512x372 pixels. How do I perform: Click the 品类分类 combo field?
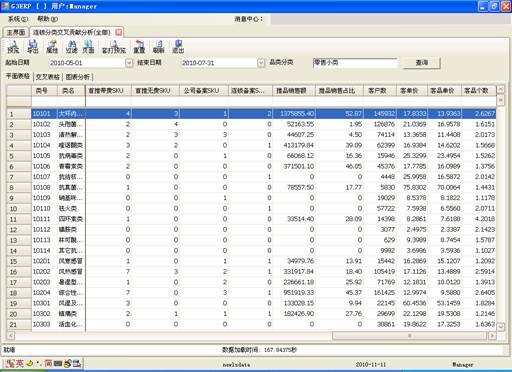point(355,63)
